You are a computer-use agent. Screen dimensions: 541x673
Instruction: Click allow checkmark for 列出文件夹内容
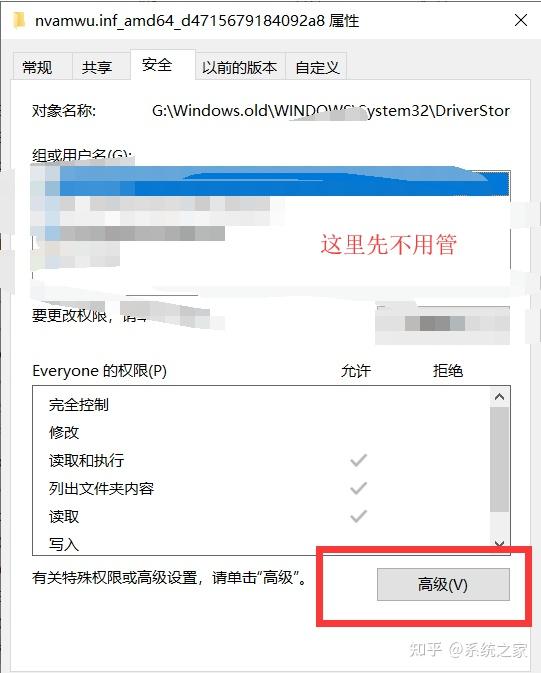point(358,488)
